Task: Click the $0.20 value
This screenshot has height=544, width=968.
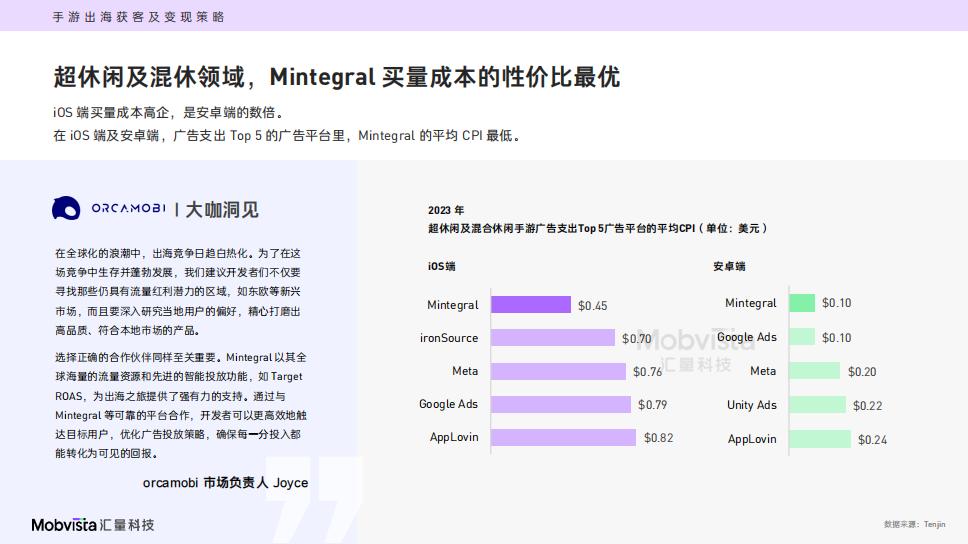Action: (x=862, y=372)
